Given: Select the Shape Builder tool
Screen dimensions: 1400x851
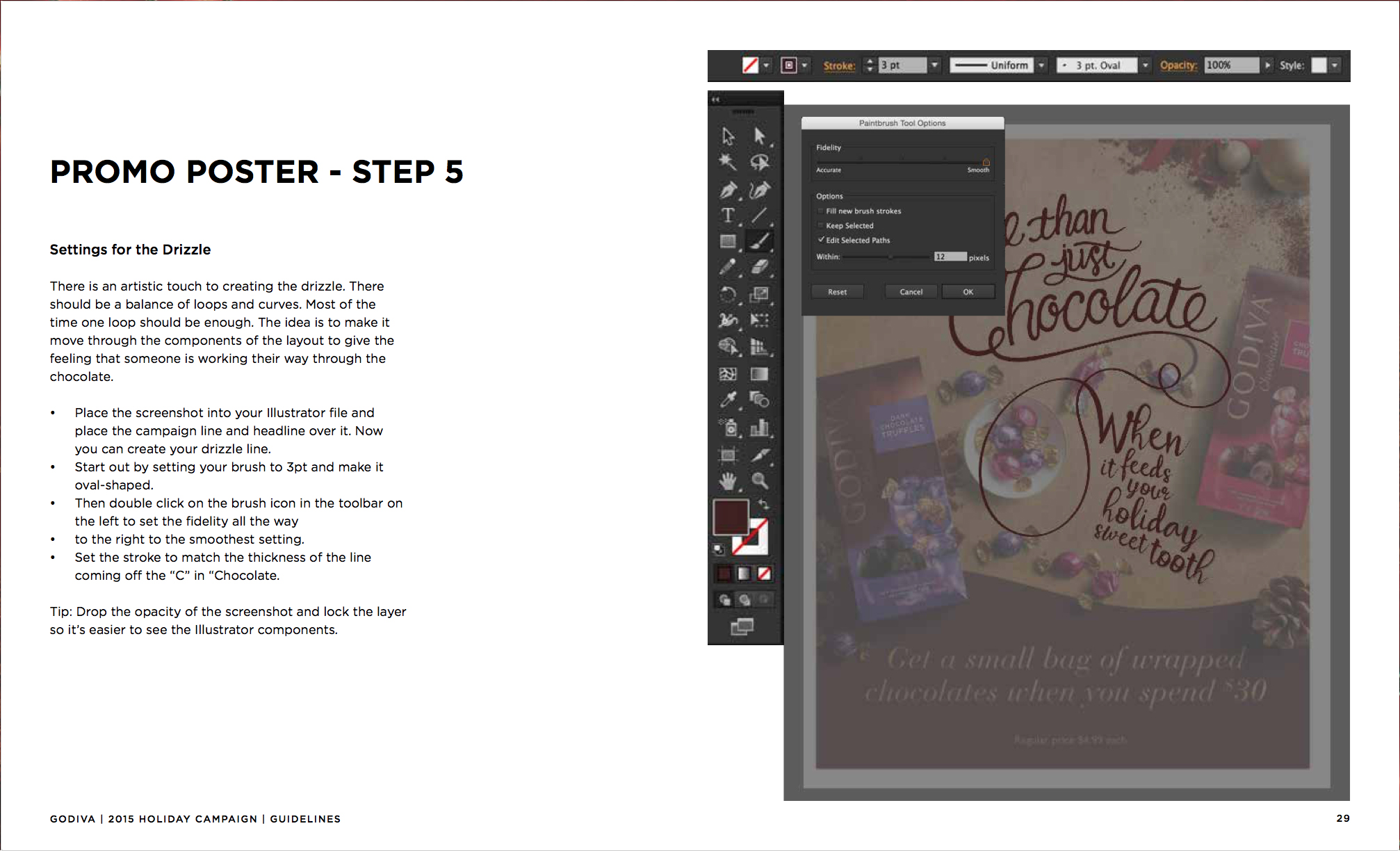Looking at the screenshot, I should (728, 346).
